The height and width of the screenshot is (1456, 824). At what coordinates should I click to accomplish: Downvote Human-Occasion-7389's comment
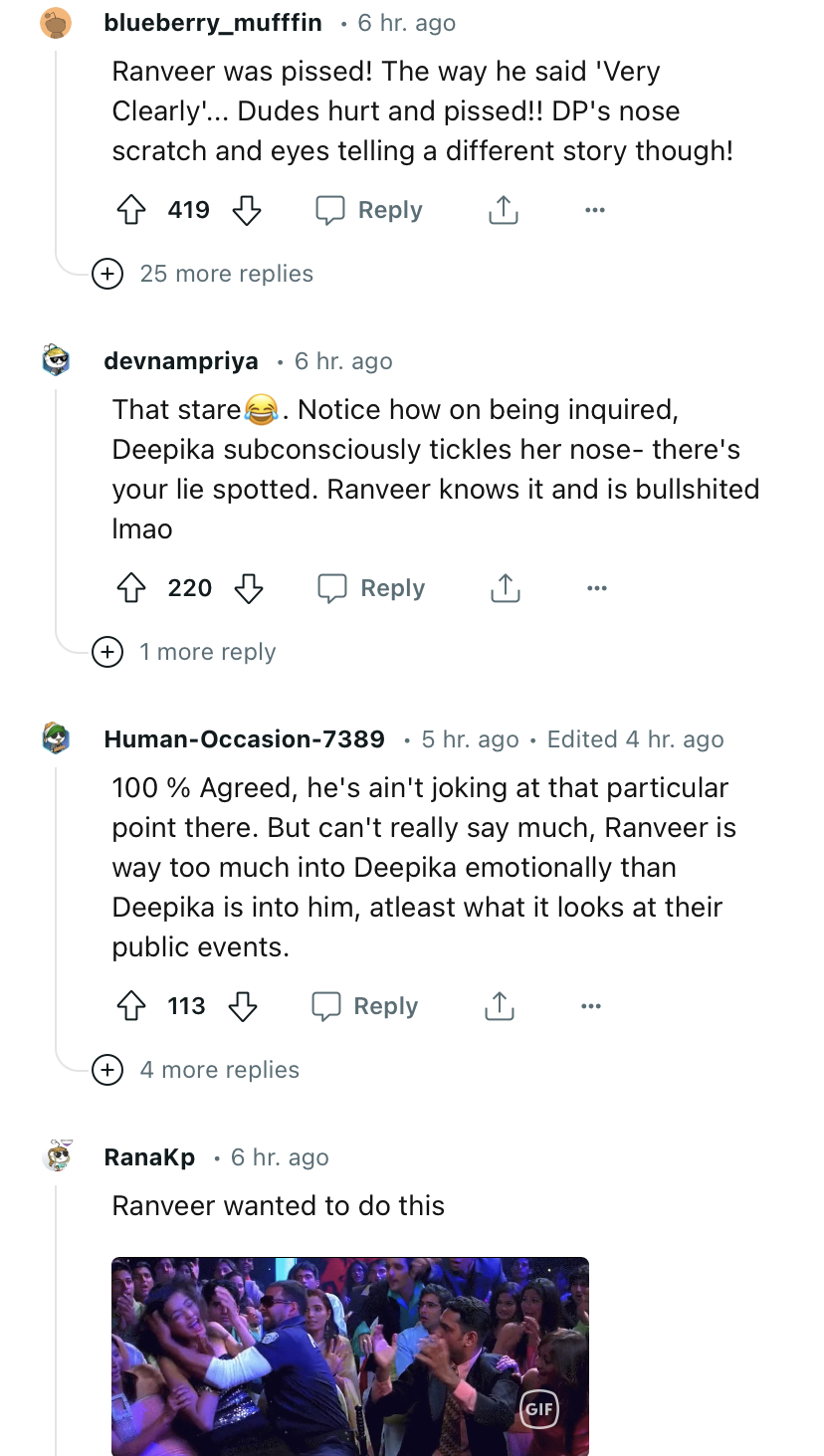tap(242, 1006)
